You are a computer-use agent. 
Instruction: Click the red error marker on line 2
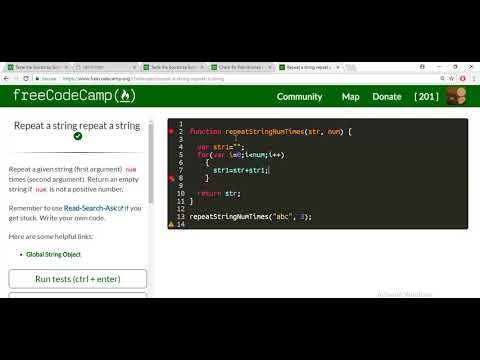[171, 131]
